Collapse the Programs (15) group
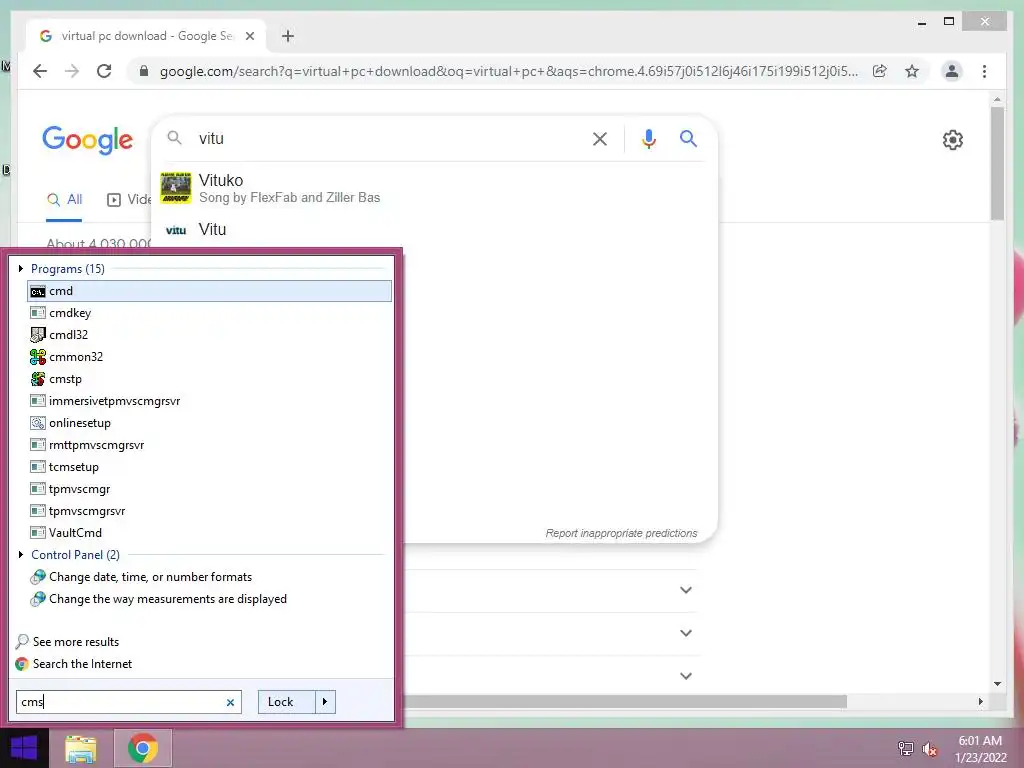This screenshot has height=768, width=1024. [x=21, y=268]
